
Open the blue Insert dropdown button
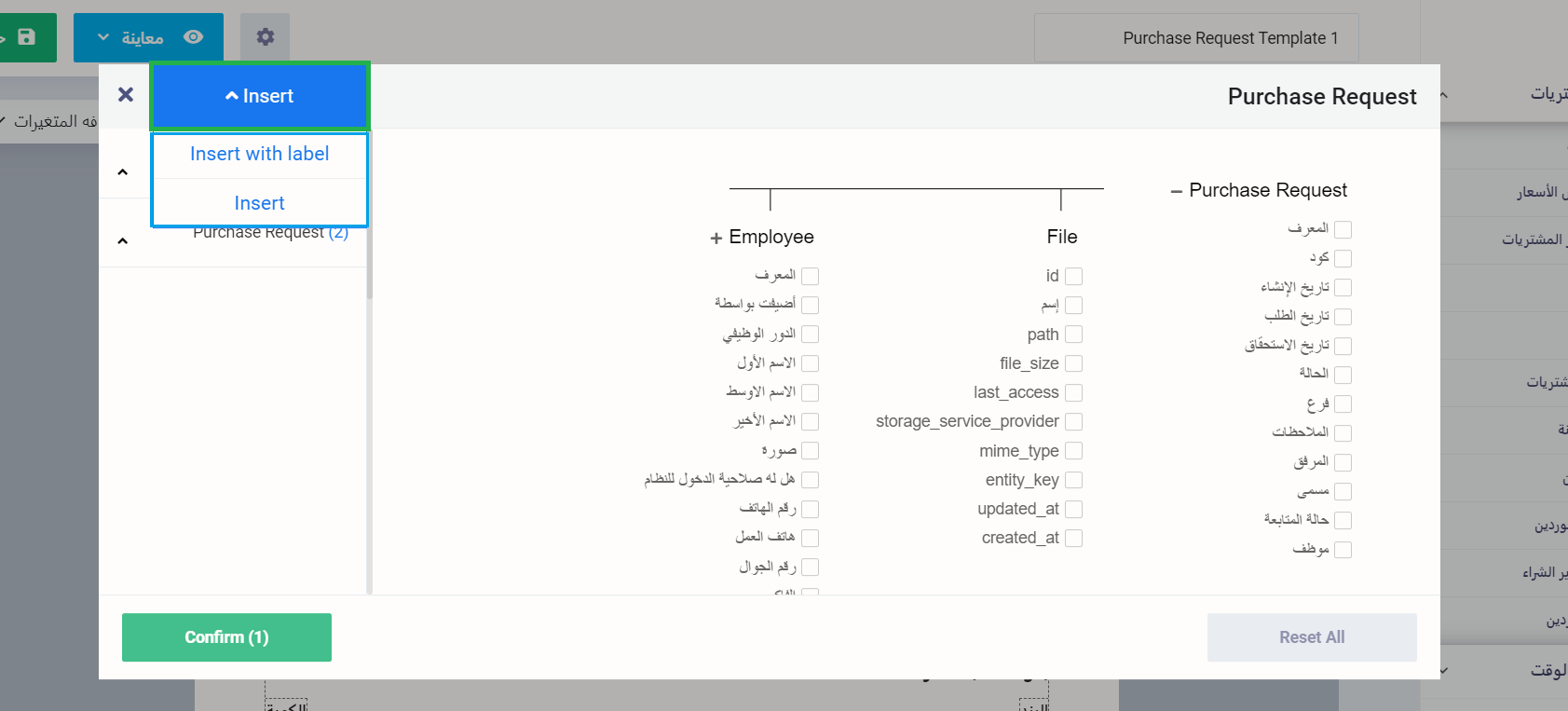(260, 96)
